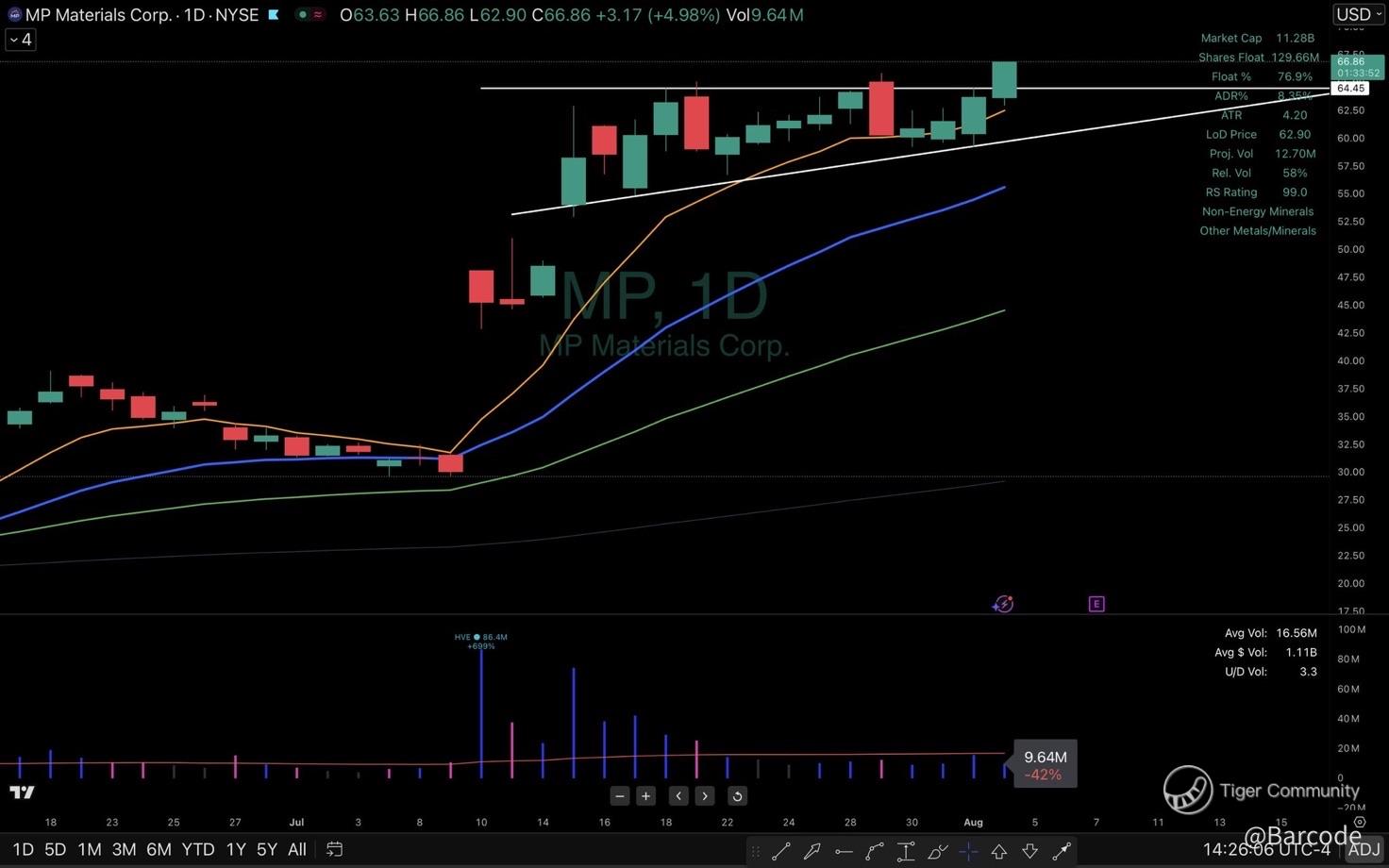The width and height of the screenshot is (1389, 868).
Task: Click the U/D Vol 3.3 value
Action: tap(1308, 672)
